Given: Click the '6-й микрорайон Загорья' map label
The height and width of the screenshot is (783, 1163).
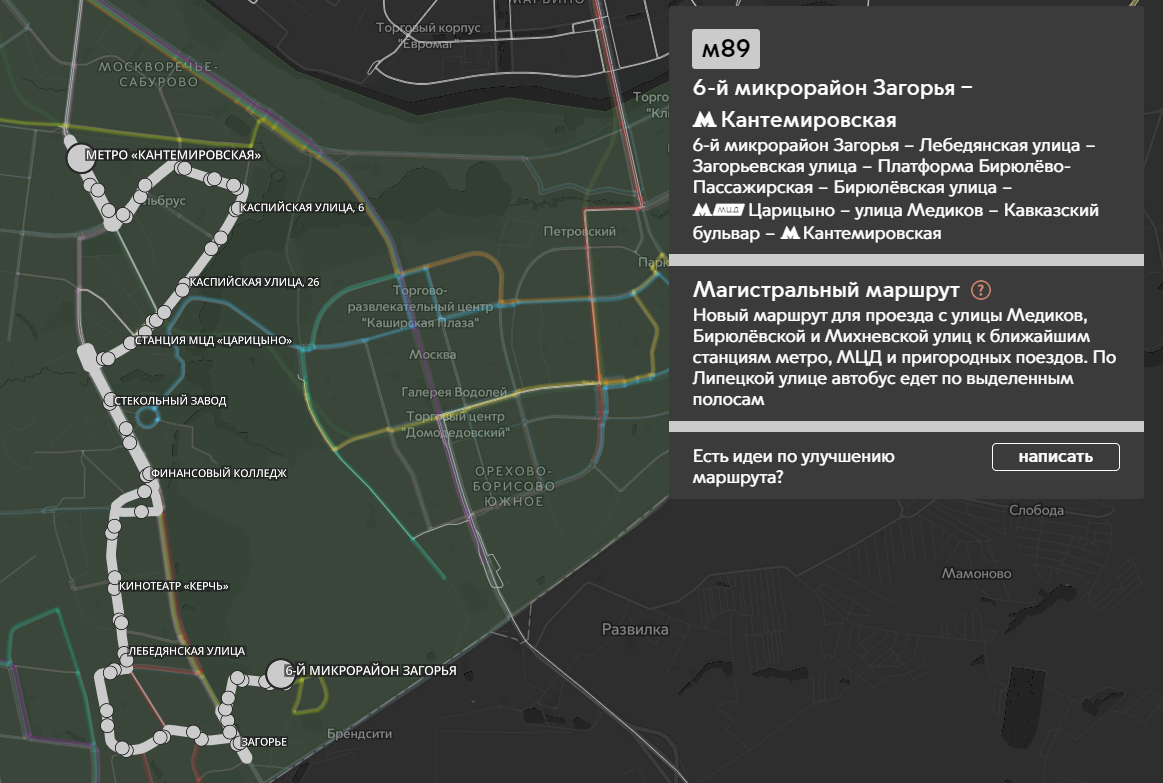Looking at the screenshot, I should pyautogui.click(x=371, y=670).
